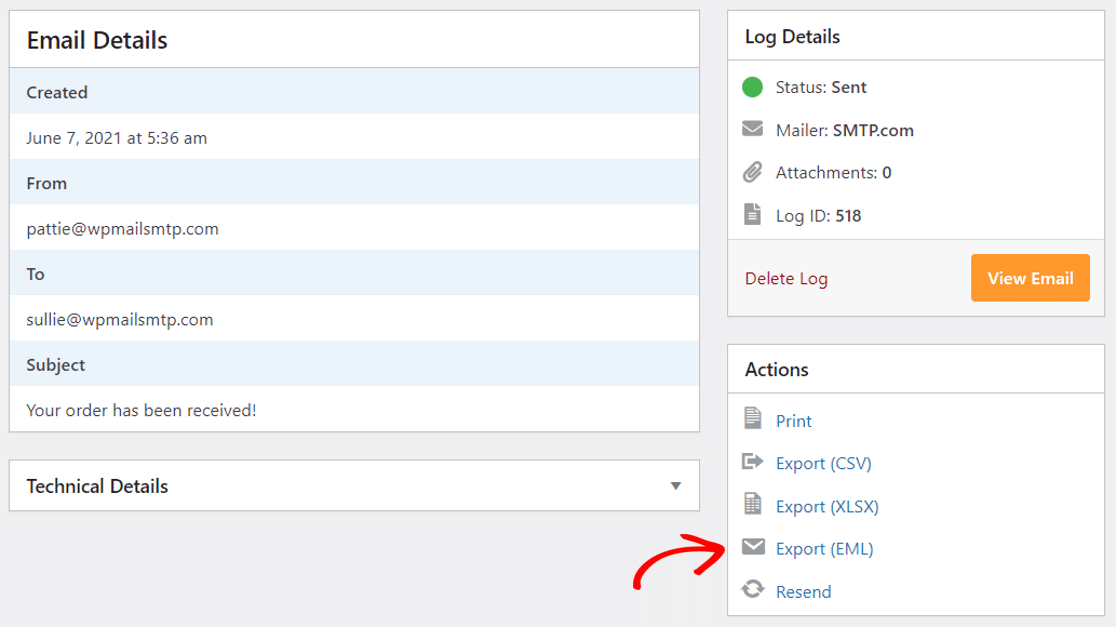Open the Resend action link
This screenshot has width=1116, height=627.
pos(803,591)
